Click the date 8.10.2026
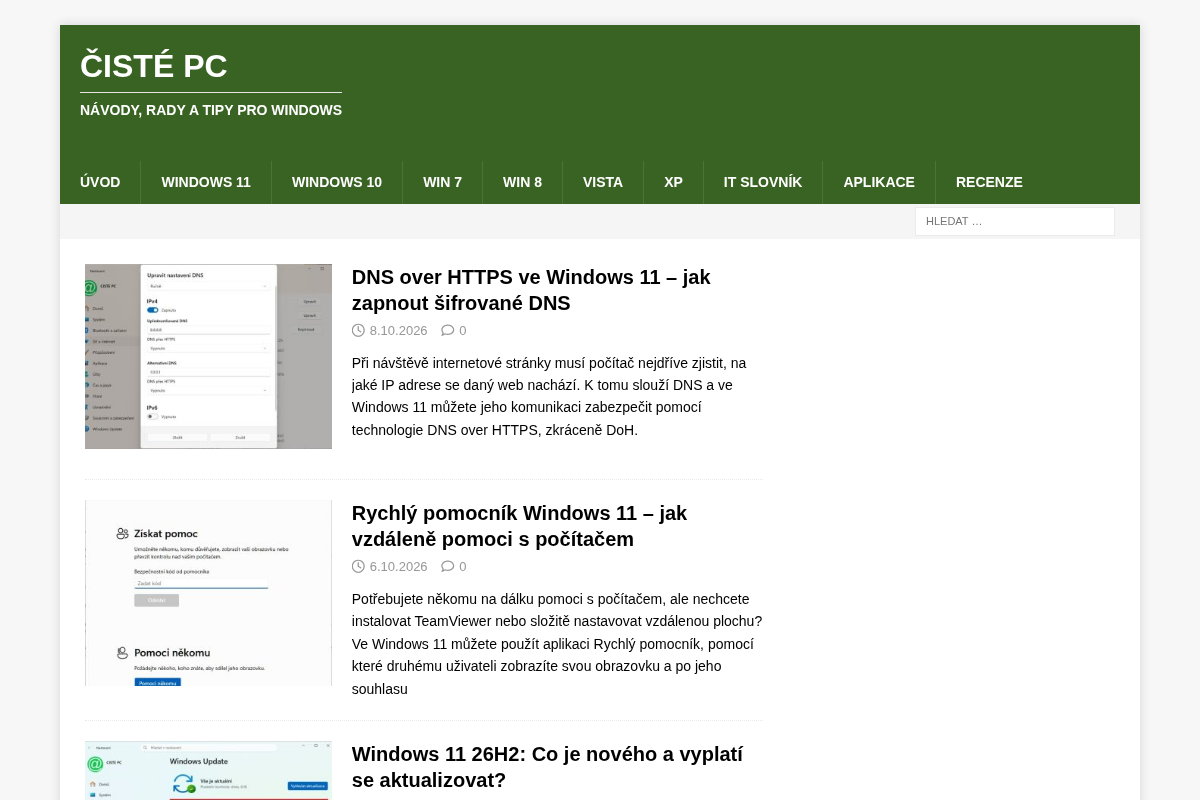Viewport: 1200px width, 800px height. 398,331
